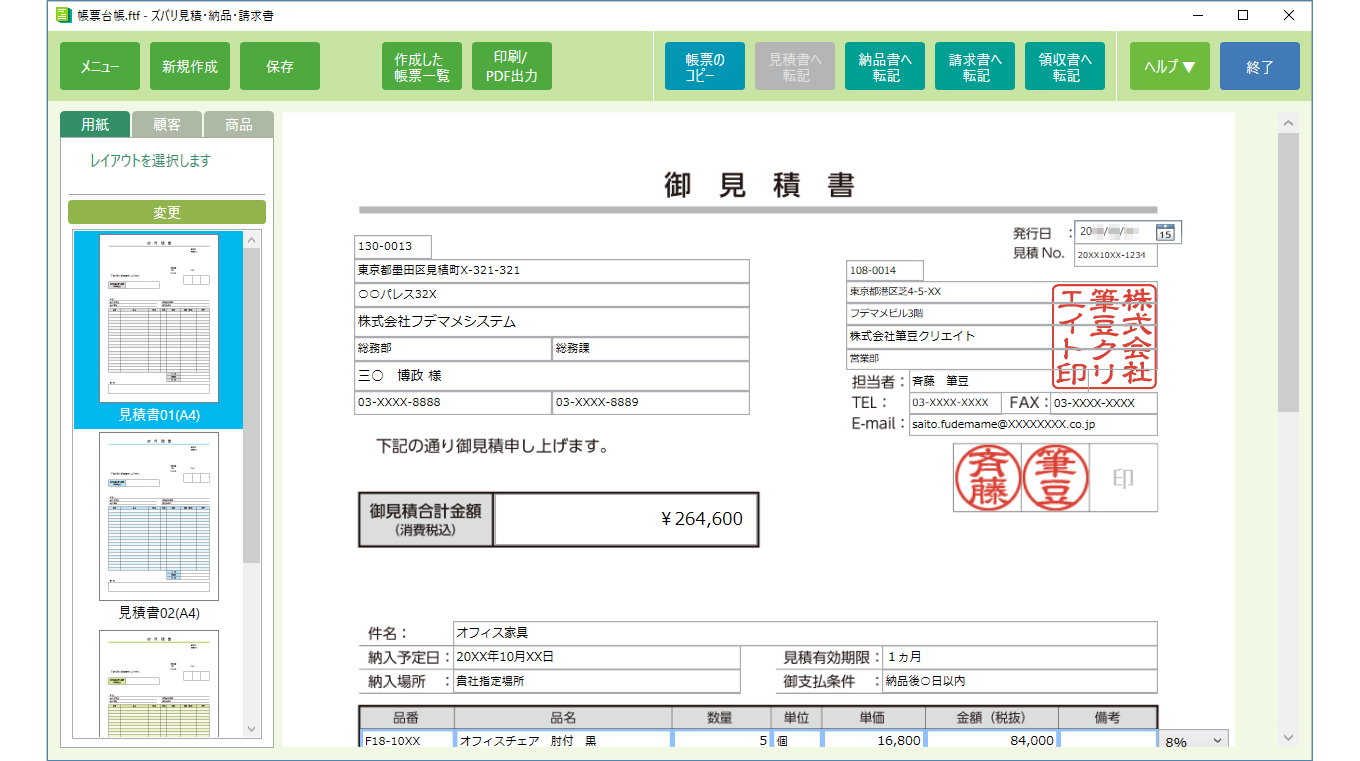Click the 変更 layout change button
Screen dimensions: 1360x761
pyautogui.click(x=166, y=211)
